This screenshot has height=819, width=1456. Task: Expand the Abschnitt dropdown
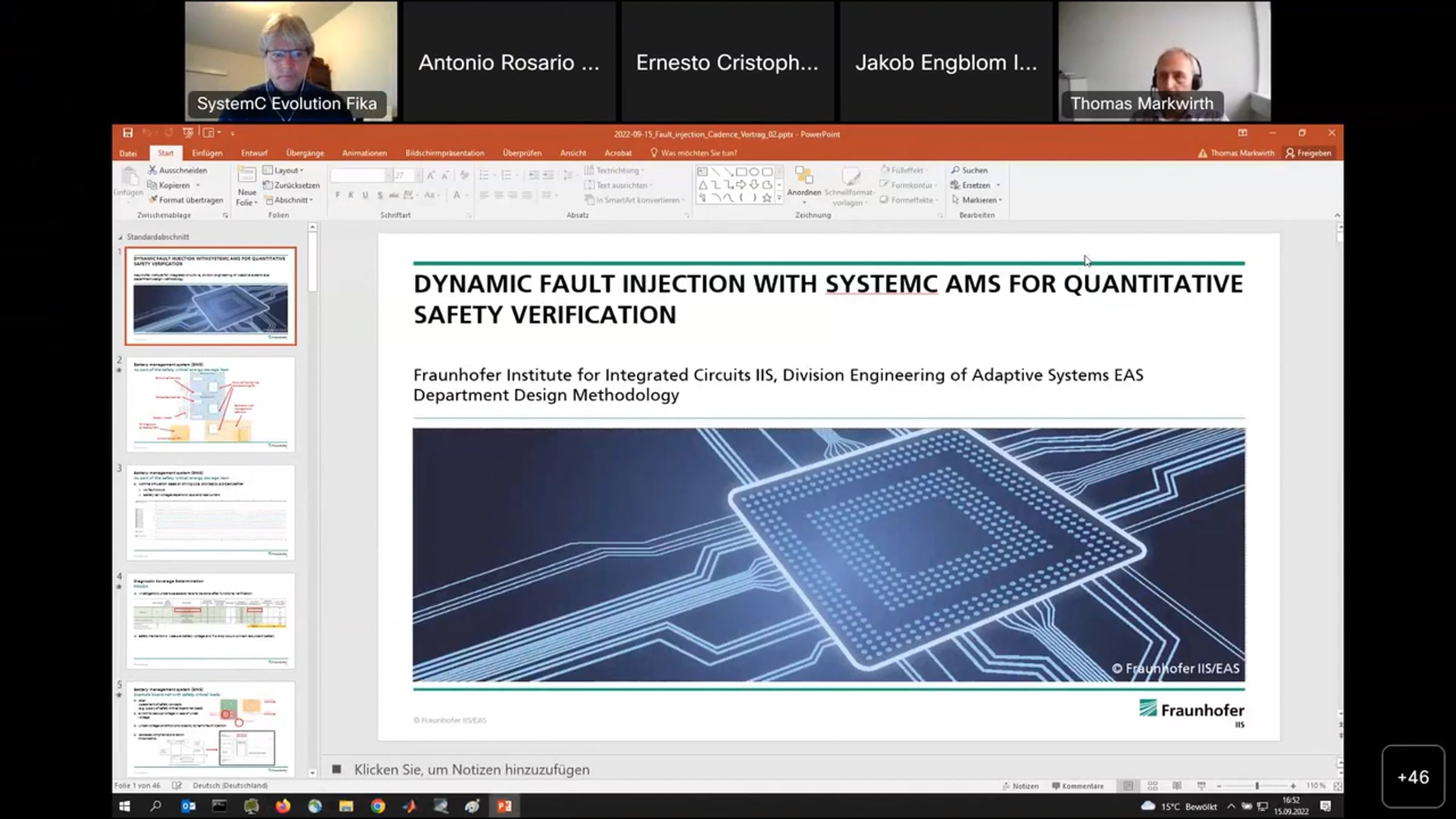point(289,200)
